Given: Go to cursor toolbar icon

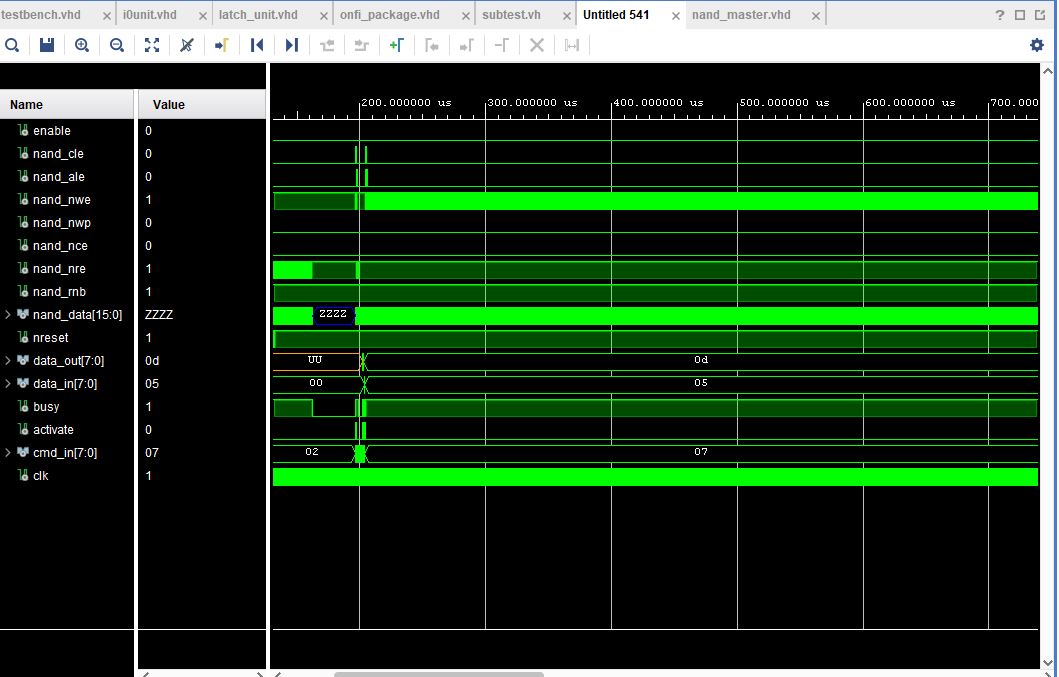Looking at the screenshot, I should pos(222,45).
